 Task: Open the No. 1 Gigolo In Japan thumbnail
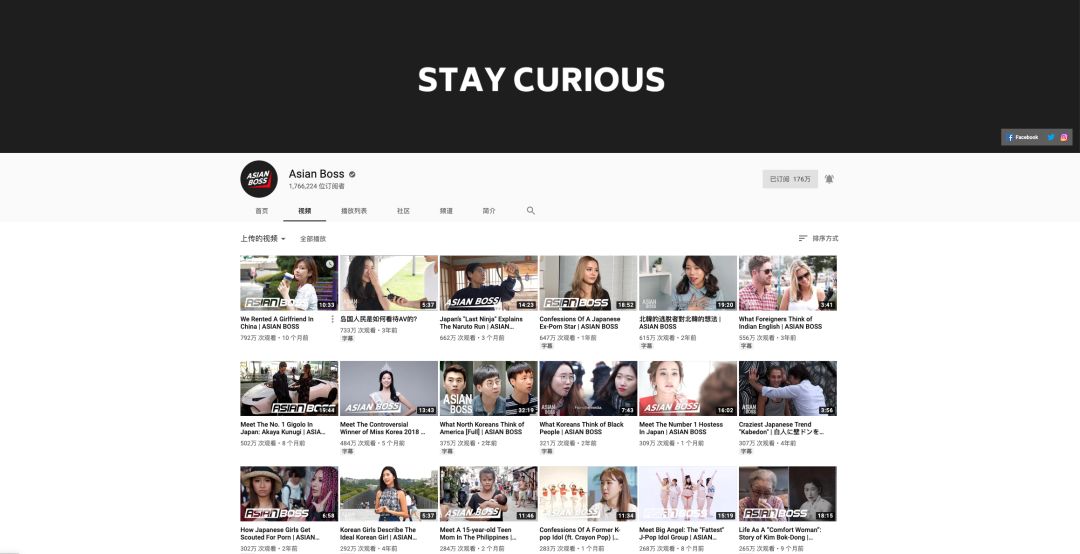click(289, 389)
